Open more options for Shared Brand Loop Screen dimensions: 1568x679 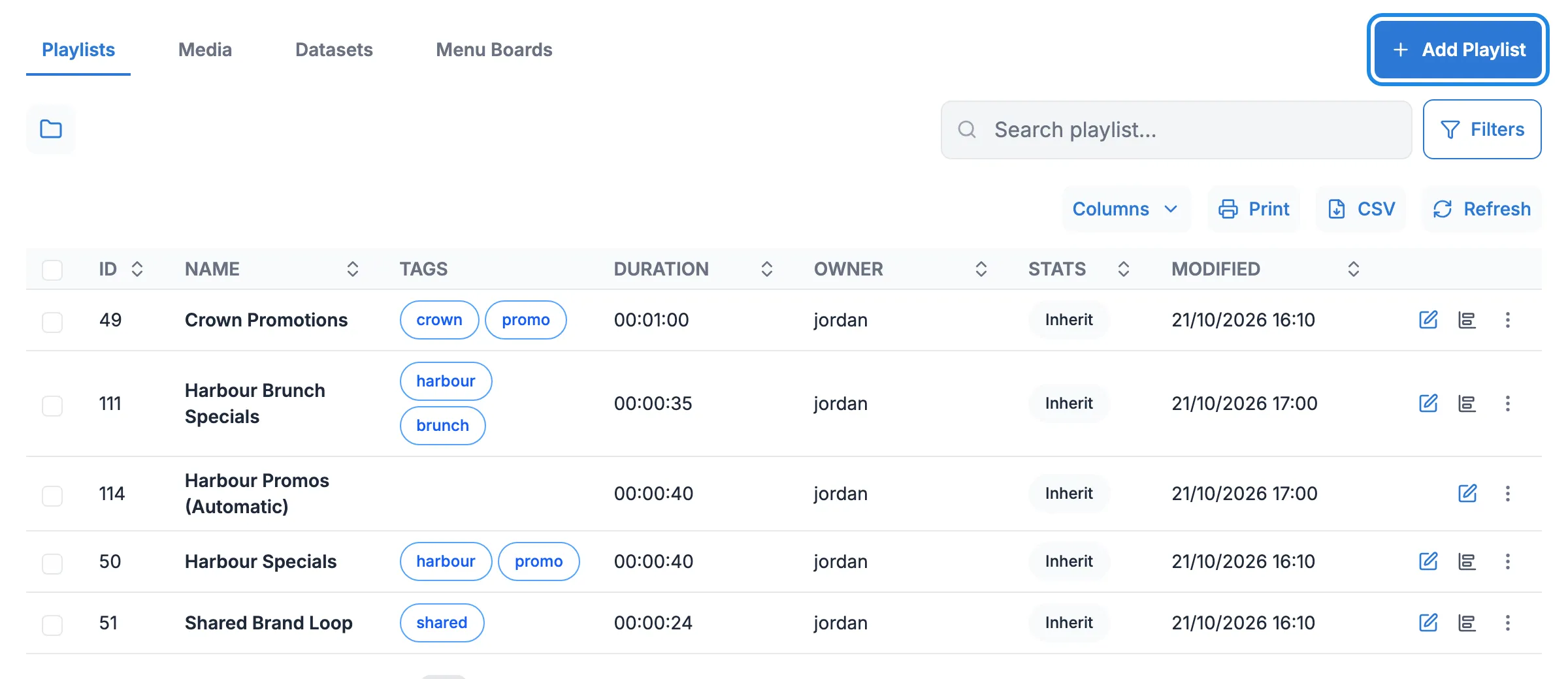pos(1508,623)
